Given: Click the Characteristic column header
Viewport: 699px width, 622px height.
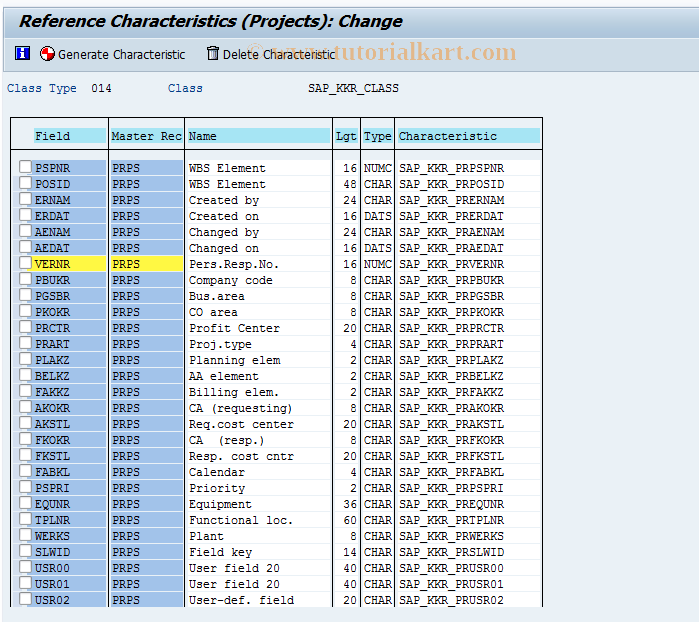Looking at the screenshot, I should 469,136.
